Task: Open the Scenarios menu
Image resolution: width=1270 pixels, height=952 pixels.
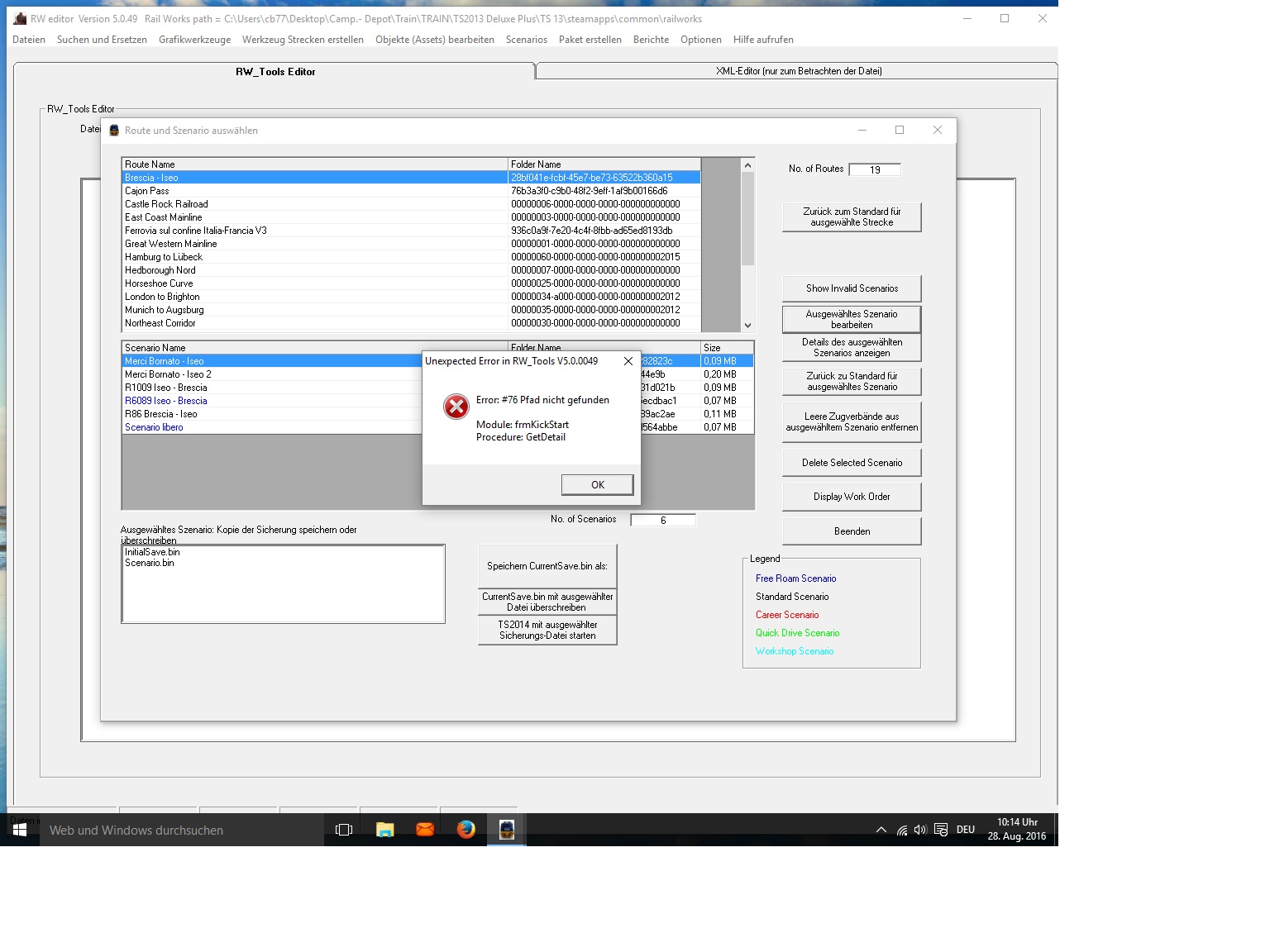Action: click(526, 40)
